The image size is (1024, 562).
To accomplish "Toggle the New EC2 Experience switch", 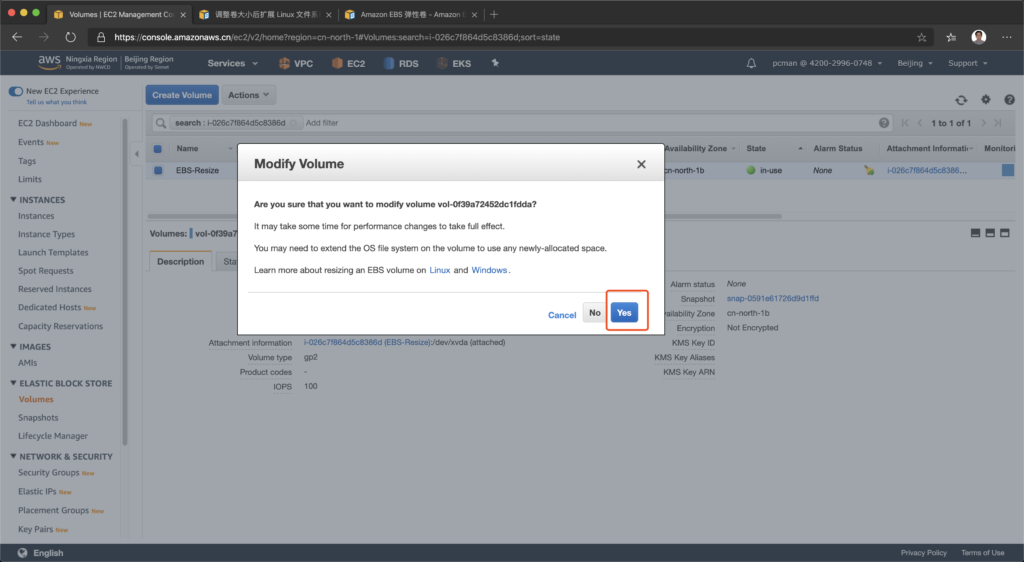I will click(16, 91).
